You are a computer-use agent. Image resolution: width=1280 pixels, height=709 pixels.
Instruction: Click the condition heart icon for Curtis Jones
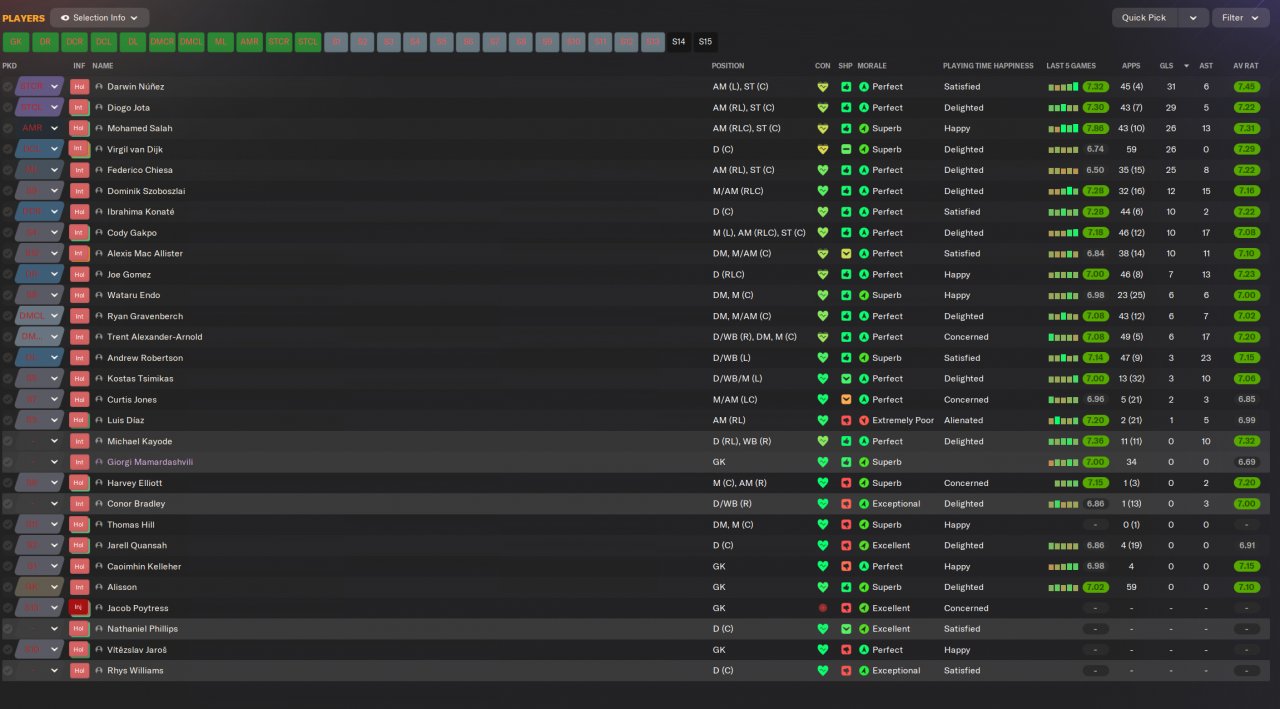point(823,400)
